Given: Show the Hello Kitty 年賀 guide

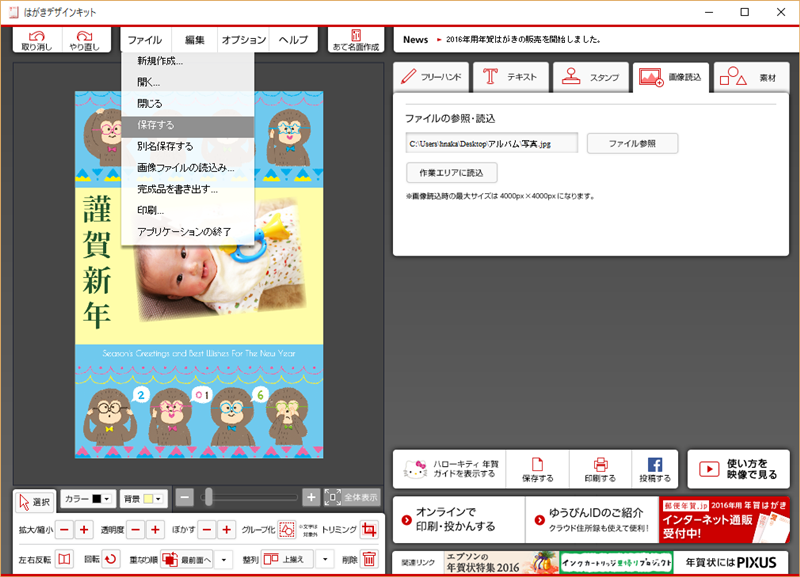Looking at the screenshot, I should (x=449, y=469).
